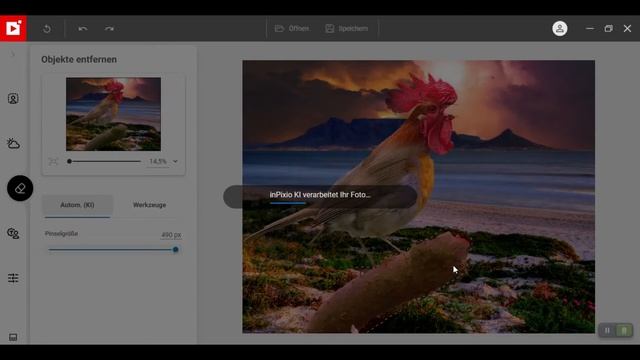This screenshot has width=640, height=360.
Task: Redo the last action
Action: tap(109, 29)
